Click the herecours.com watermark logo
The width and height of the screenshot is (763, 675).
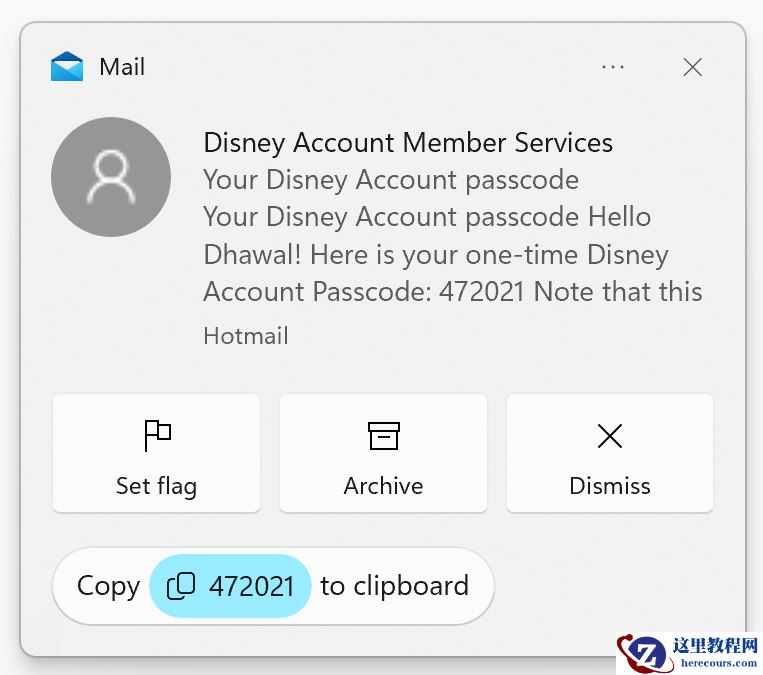pyautogui.click(x=689, y=654)
